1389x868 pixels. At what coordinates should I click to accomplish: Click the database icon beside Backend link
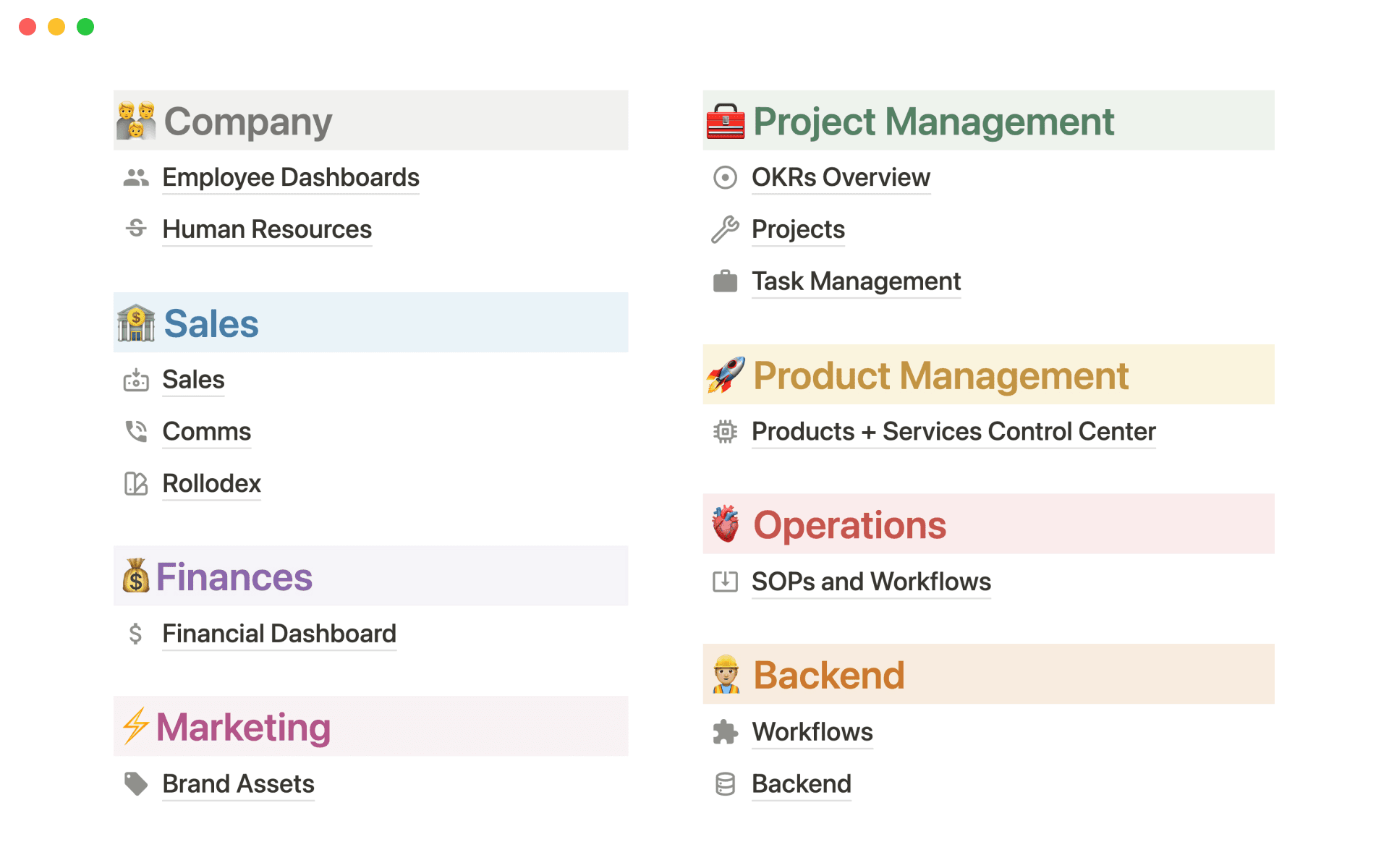coord(725,784)
